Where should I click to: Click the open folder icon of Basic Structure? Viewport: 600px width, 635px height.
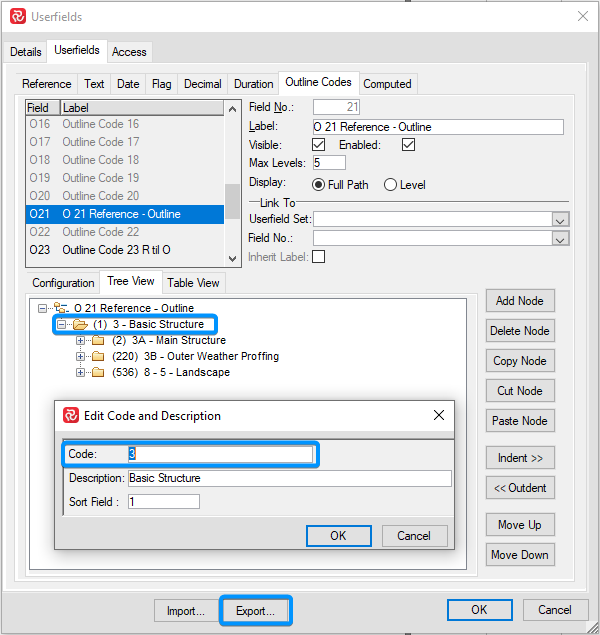[x=80, y=325]
